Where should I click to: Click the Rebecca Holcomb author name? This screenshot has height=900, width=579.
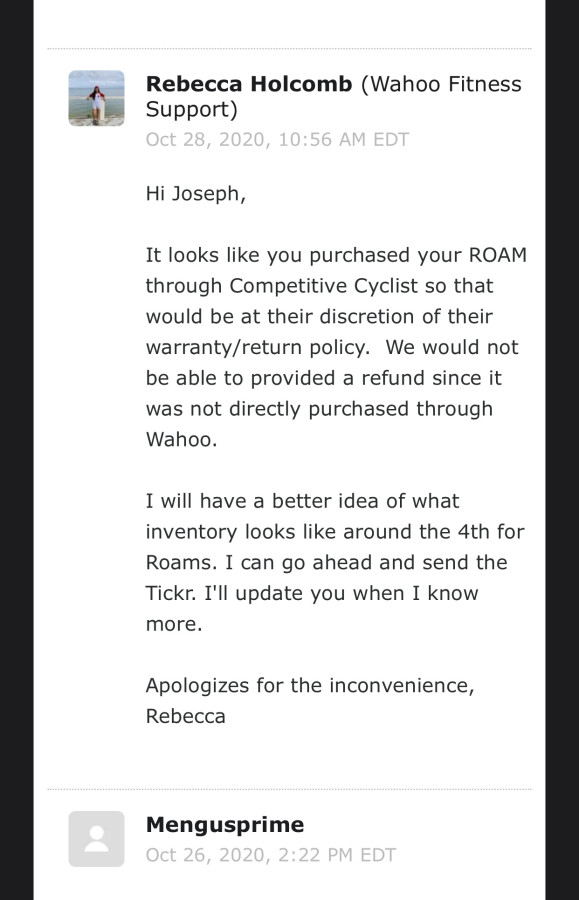point(248,84)
